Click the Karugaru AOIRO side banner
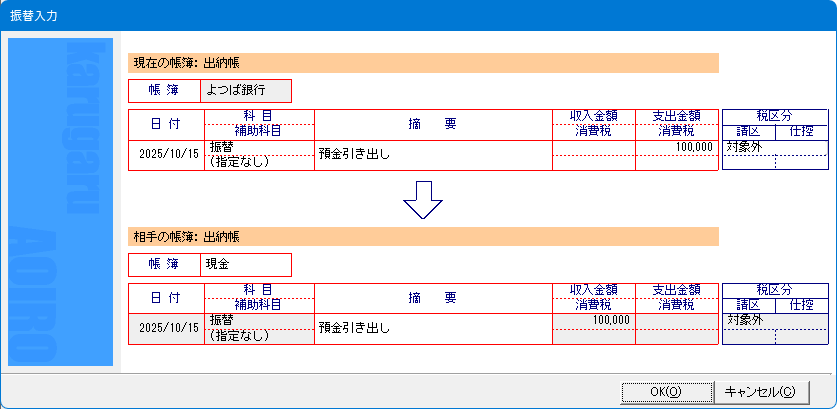Viewport: 837px width, 409px height. point(60,200)
